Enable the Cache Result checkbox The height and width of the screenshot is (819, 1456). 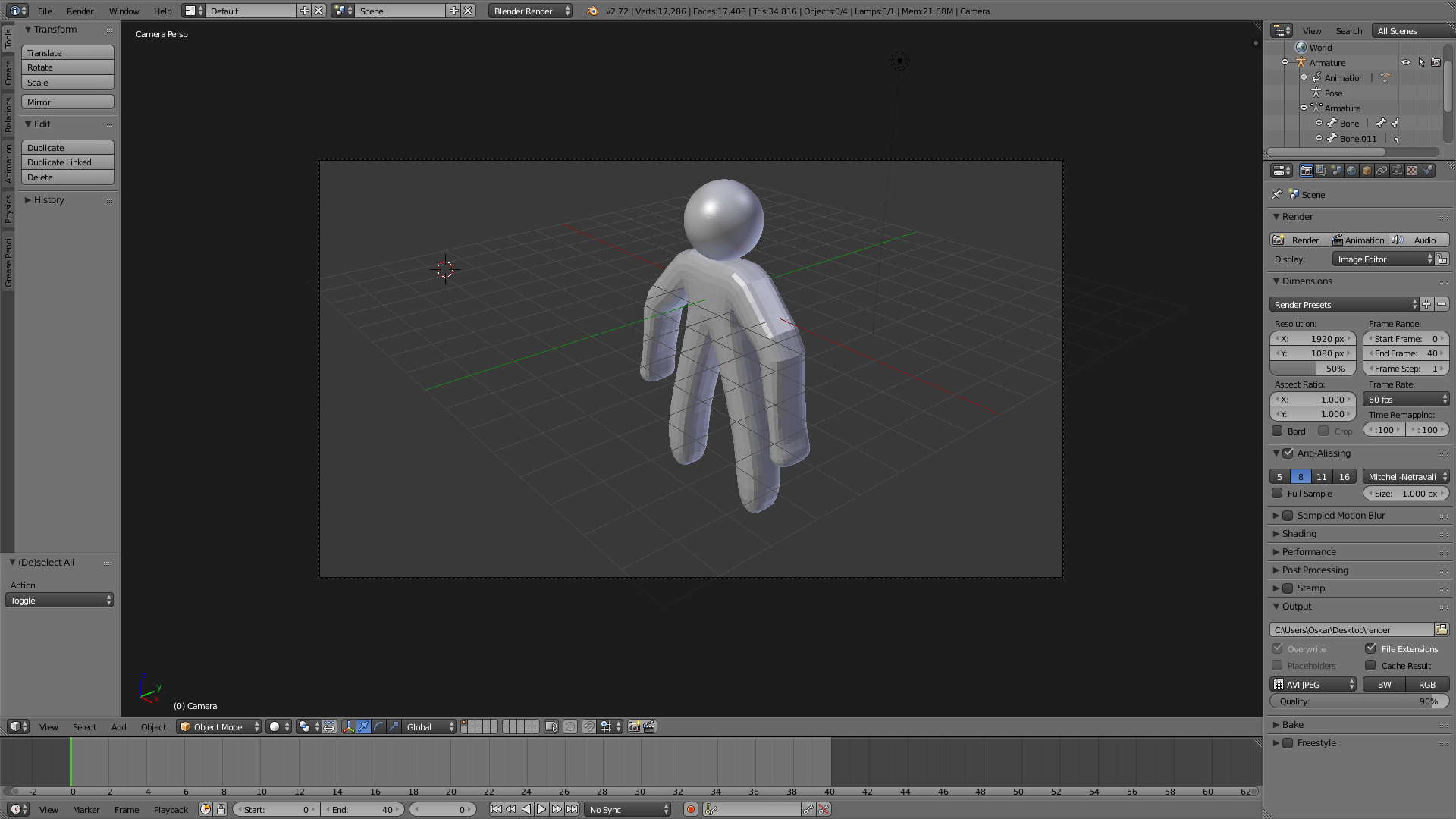pyautogui.click(x=1370, y=665)
